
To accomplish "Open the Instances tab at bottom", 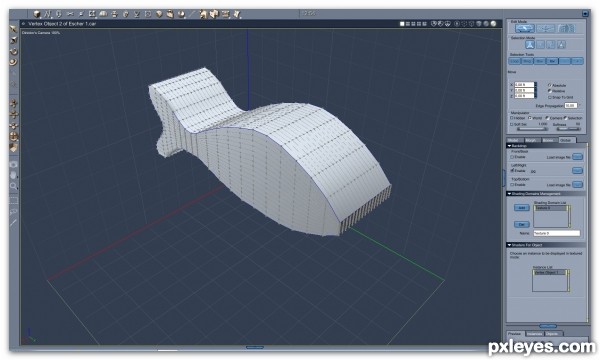I will tap(534, 334).
